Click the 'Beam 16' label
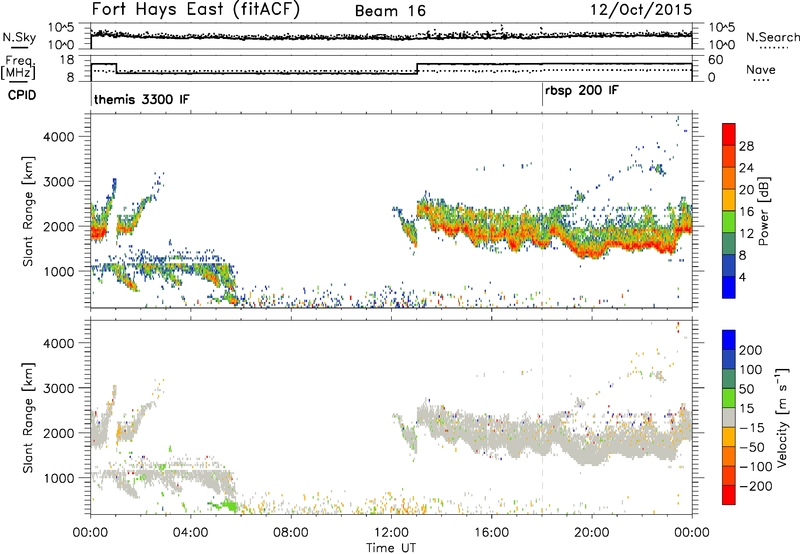 tap(390, 11)
